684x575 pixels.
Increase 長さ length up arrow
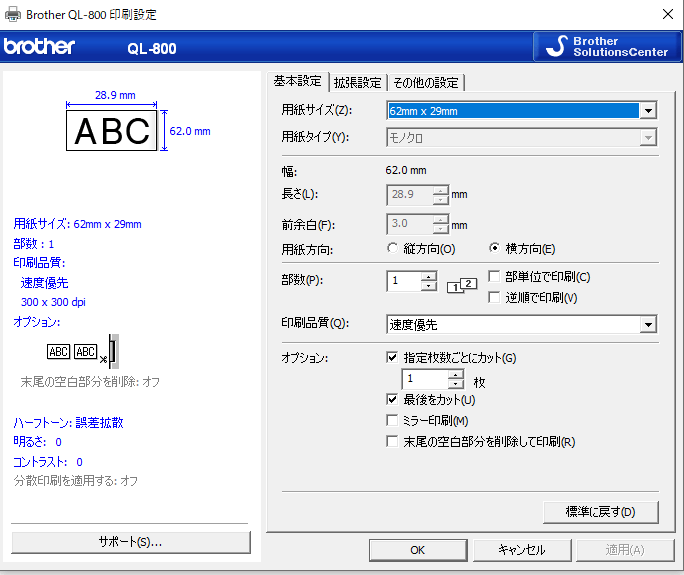click(441, 190)
